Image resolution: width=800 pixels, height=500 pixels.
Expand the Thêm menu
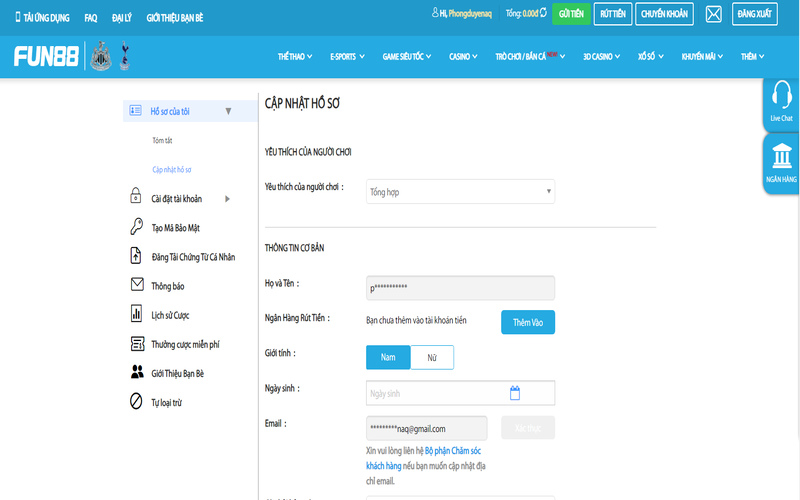tap(753, 57)
